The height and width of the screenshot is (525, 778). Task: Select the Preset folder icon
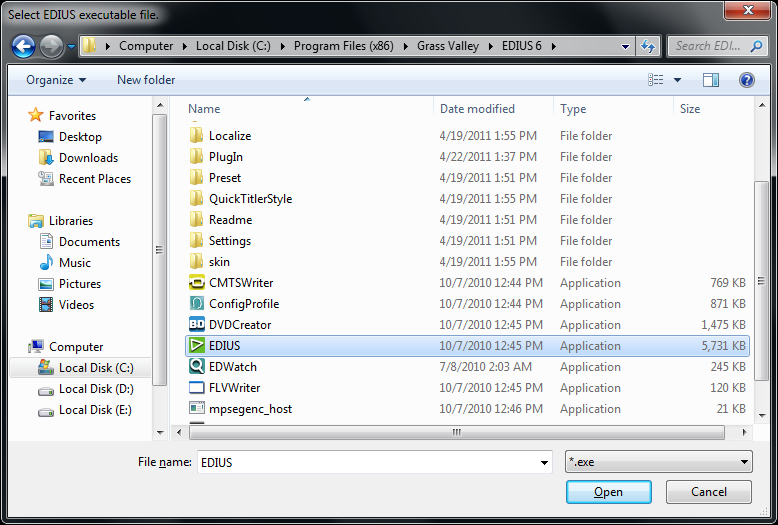(196, 178)
